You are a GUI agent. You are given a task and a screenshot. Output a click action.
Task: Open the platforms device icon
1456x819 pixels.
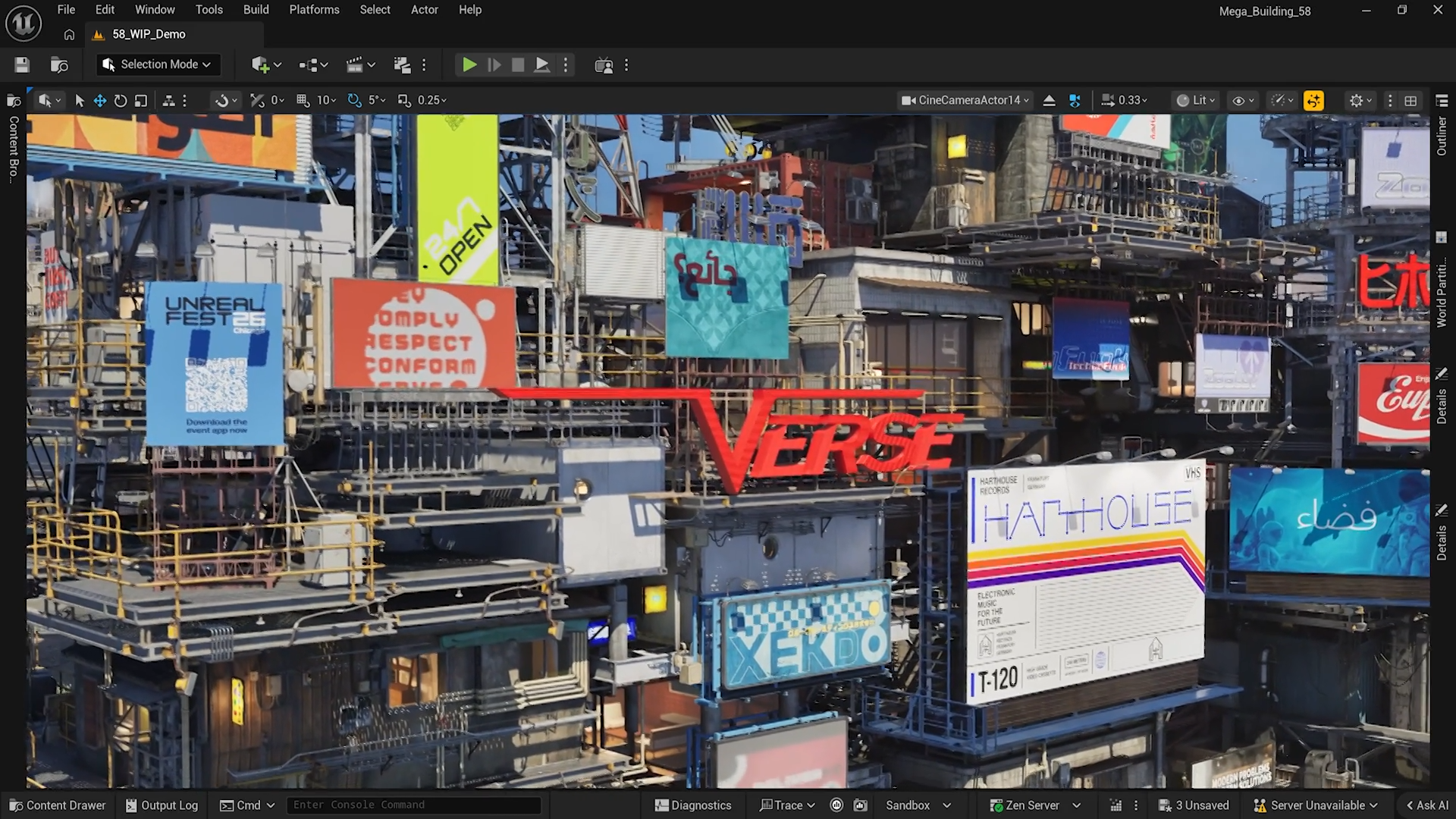(x=604, y=65)
